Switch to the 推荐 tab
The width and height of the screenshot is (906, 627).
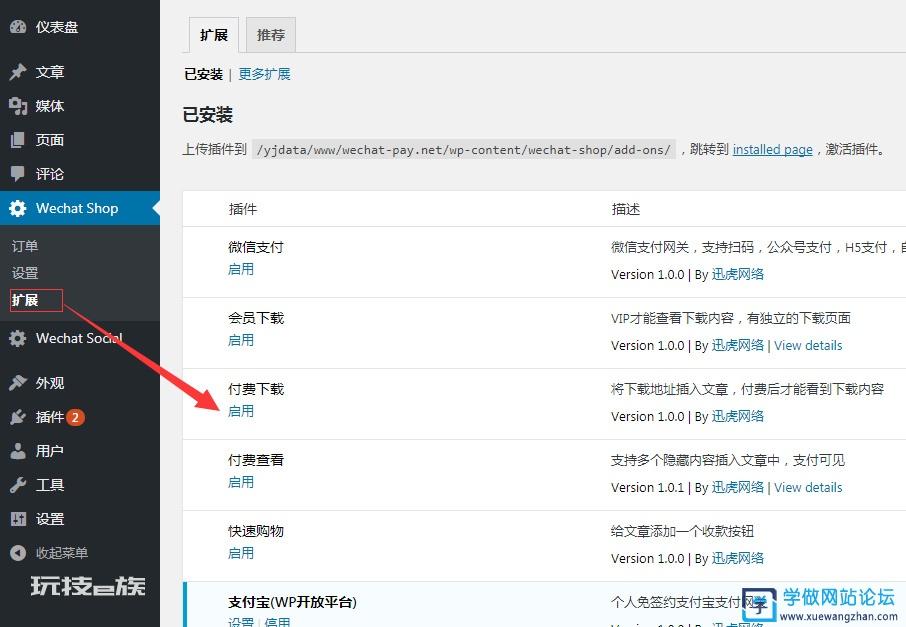[271, 35]
